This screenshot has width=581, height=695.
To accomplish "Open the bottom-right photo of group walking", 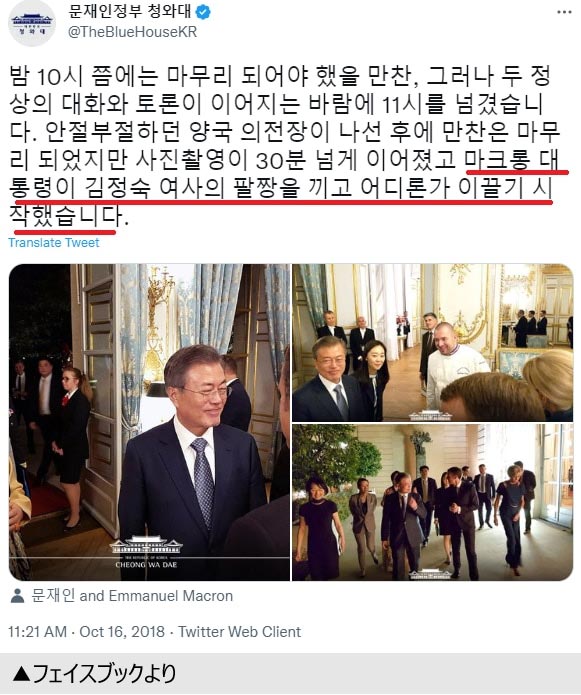I will tap(433, 502).
